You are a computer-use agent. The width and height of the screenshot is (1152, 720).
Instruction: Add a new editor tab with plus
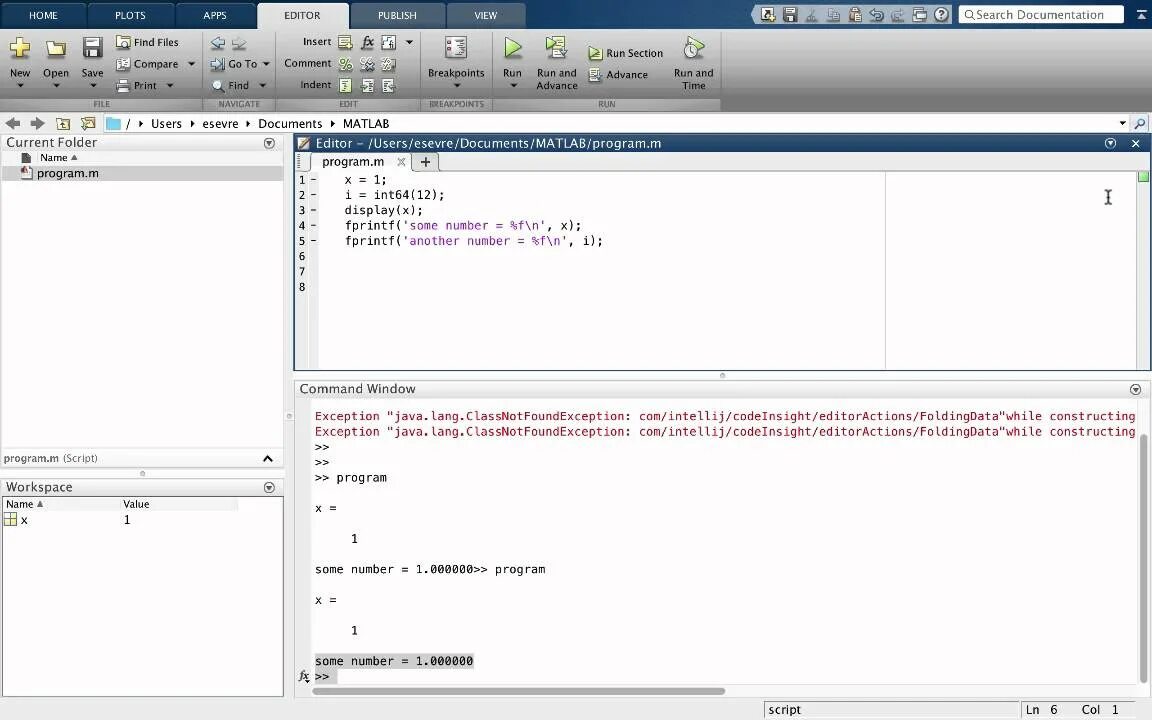pos(425,162)
